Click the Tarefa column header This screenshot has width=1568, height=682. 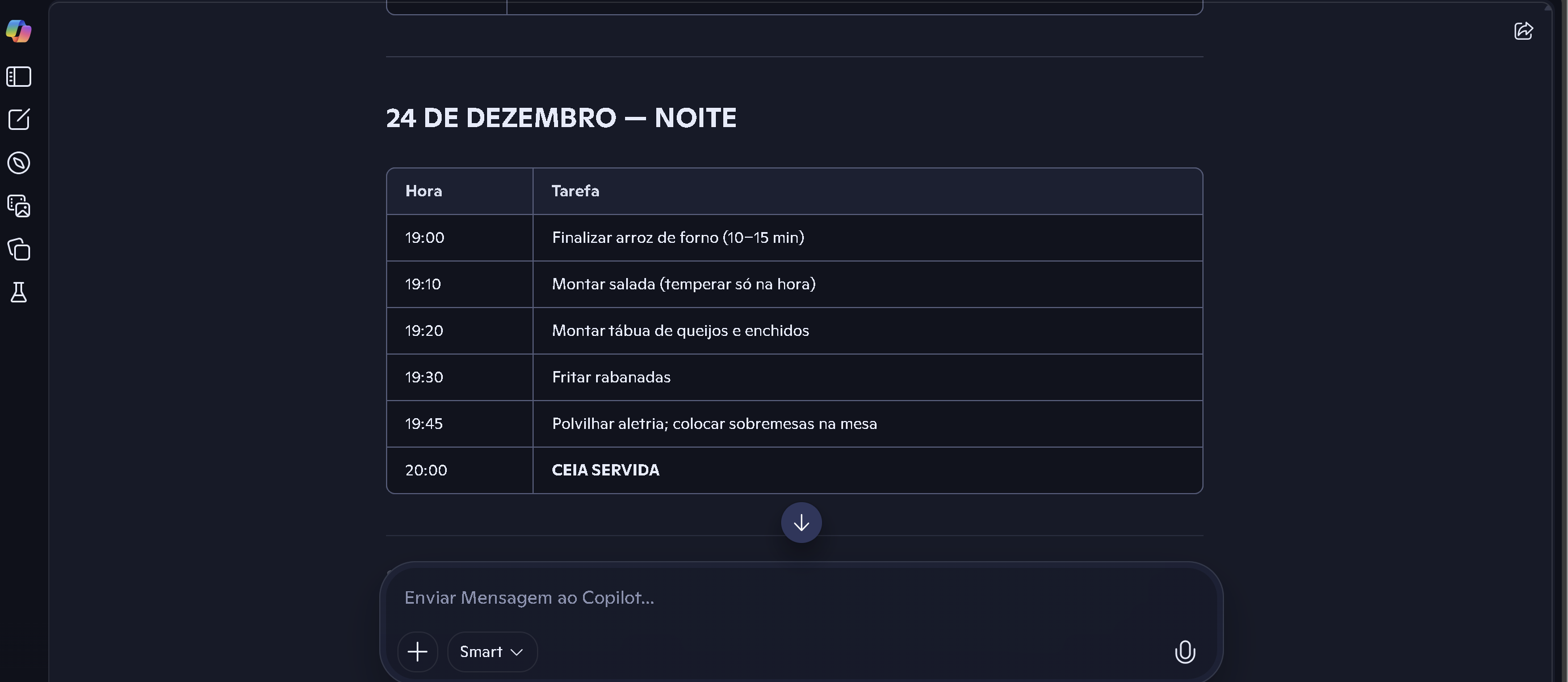575,191
